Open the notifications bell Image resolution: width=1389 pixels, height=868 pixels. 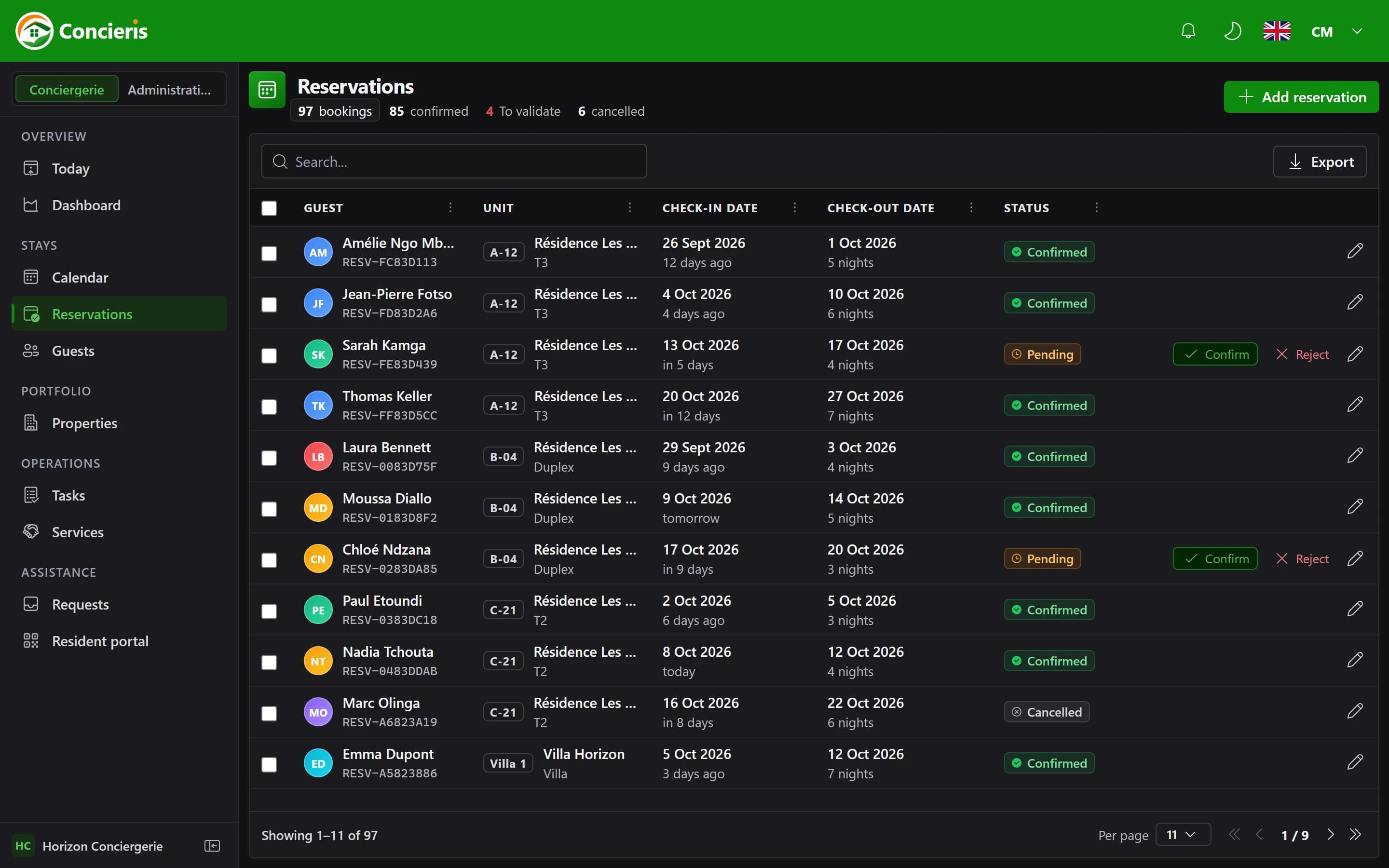pyautogui.click(x=1188, y=31)
